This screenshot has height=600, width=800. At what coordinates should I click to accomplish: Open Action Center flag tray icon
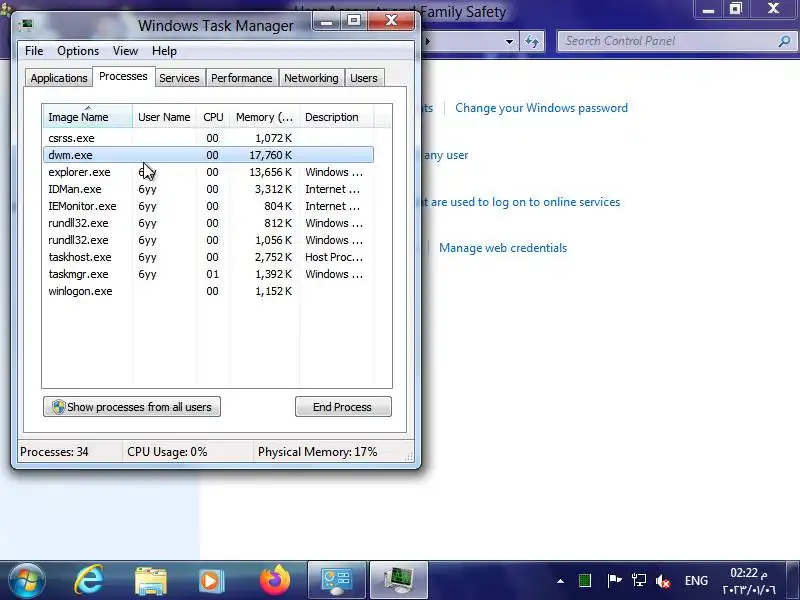[614, 580]
